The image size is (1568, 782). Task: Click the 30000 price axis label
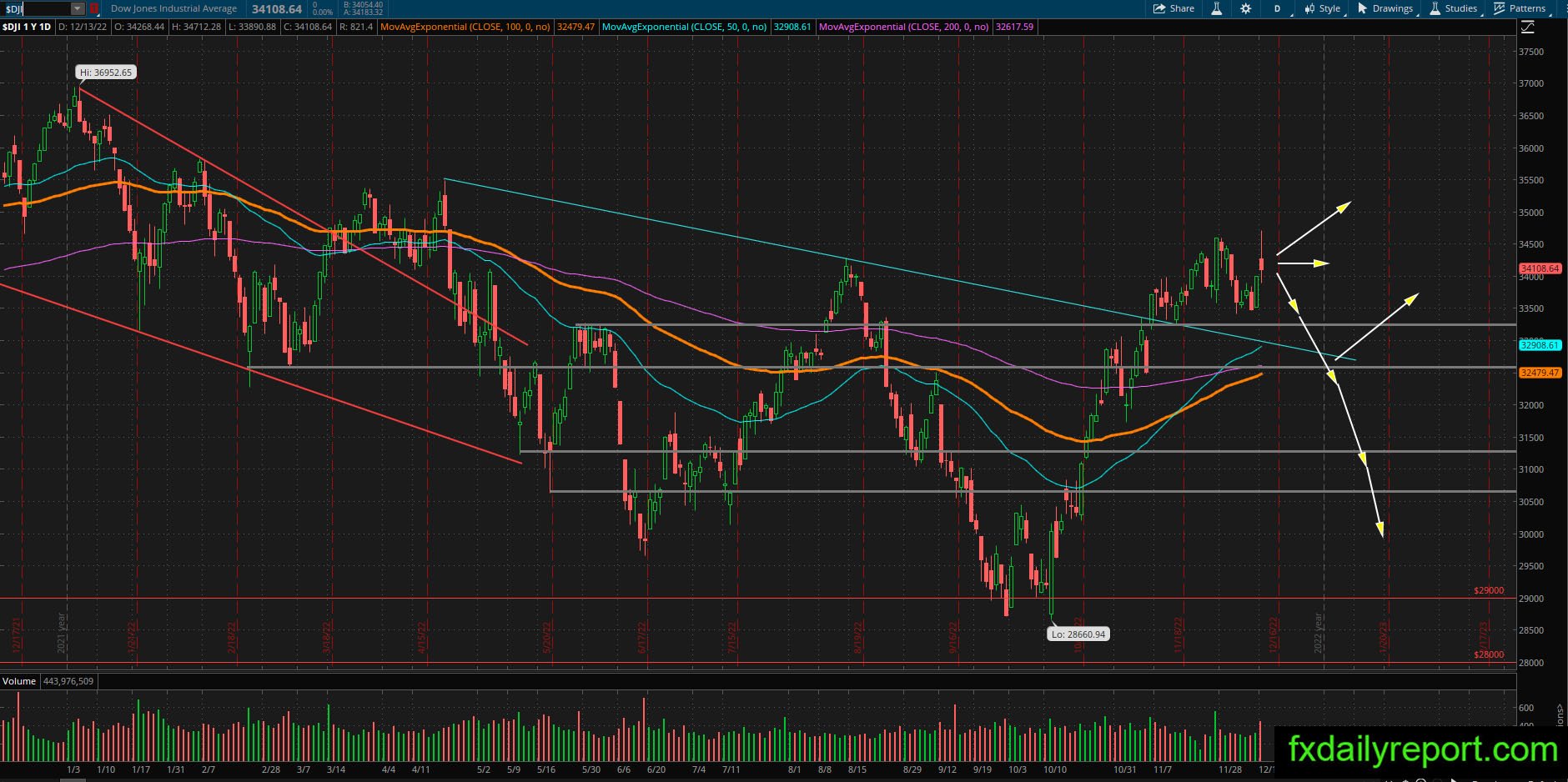[1530, 534]
